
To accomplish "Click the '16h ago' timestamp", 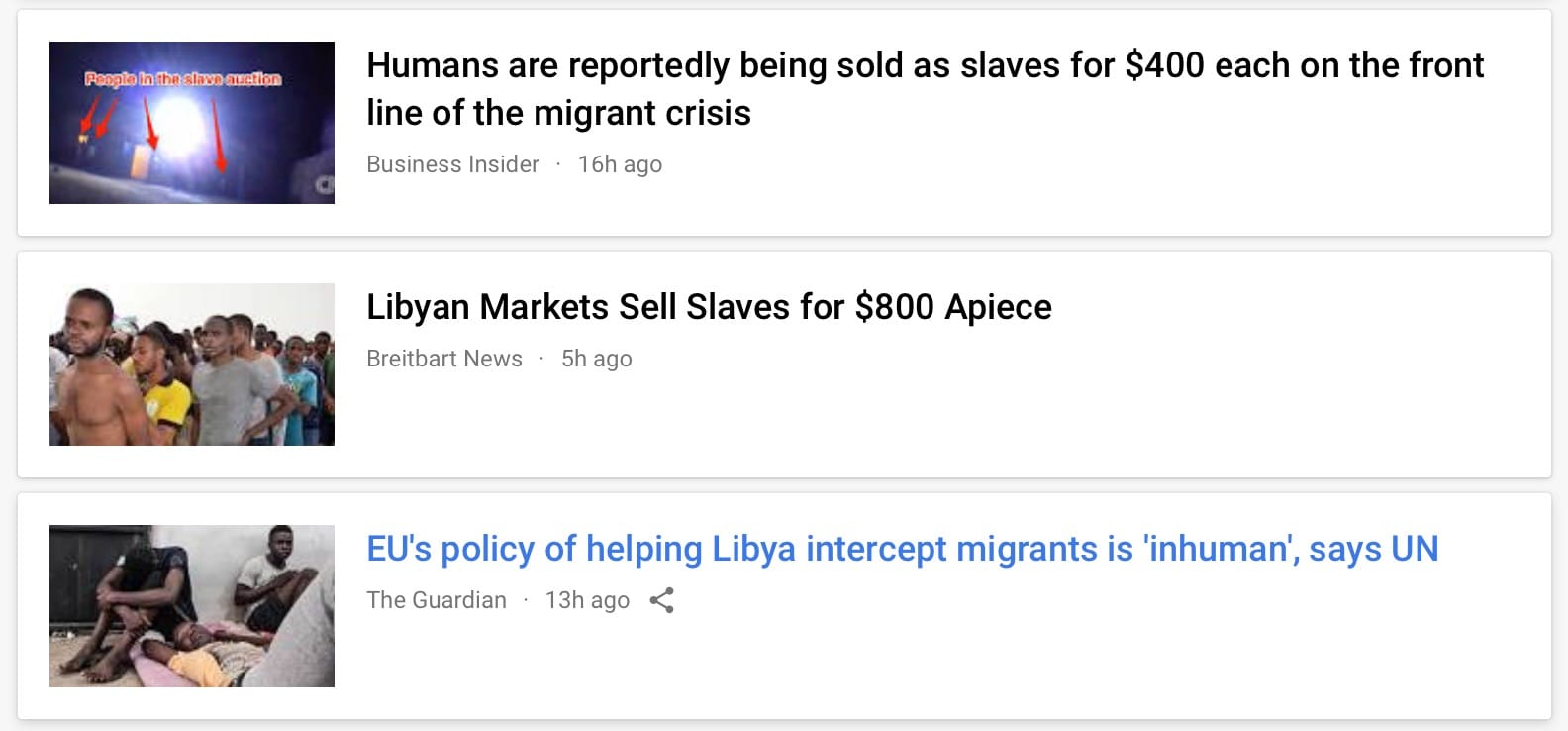I will (x=620, y=164).
